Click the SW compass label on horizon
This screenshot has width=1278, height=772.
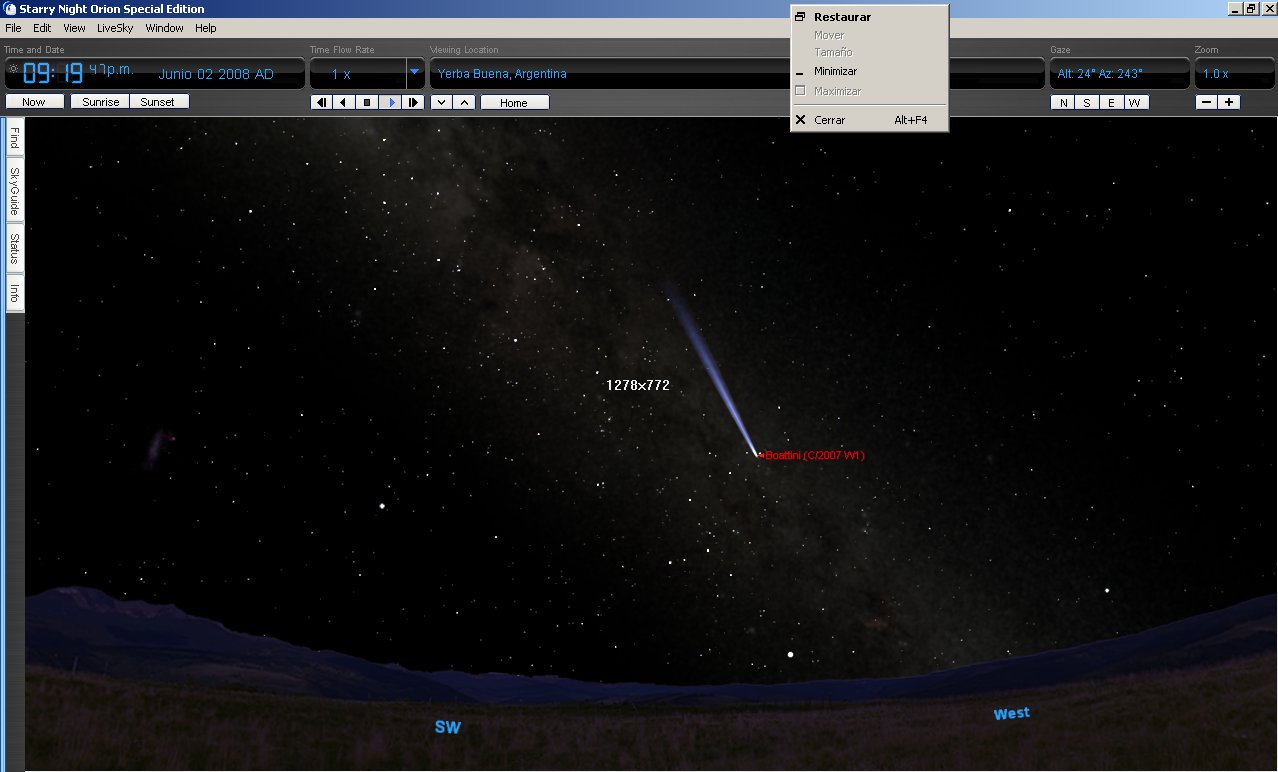click(x=448, y=727)
